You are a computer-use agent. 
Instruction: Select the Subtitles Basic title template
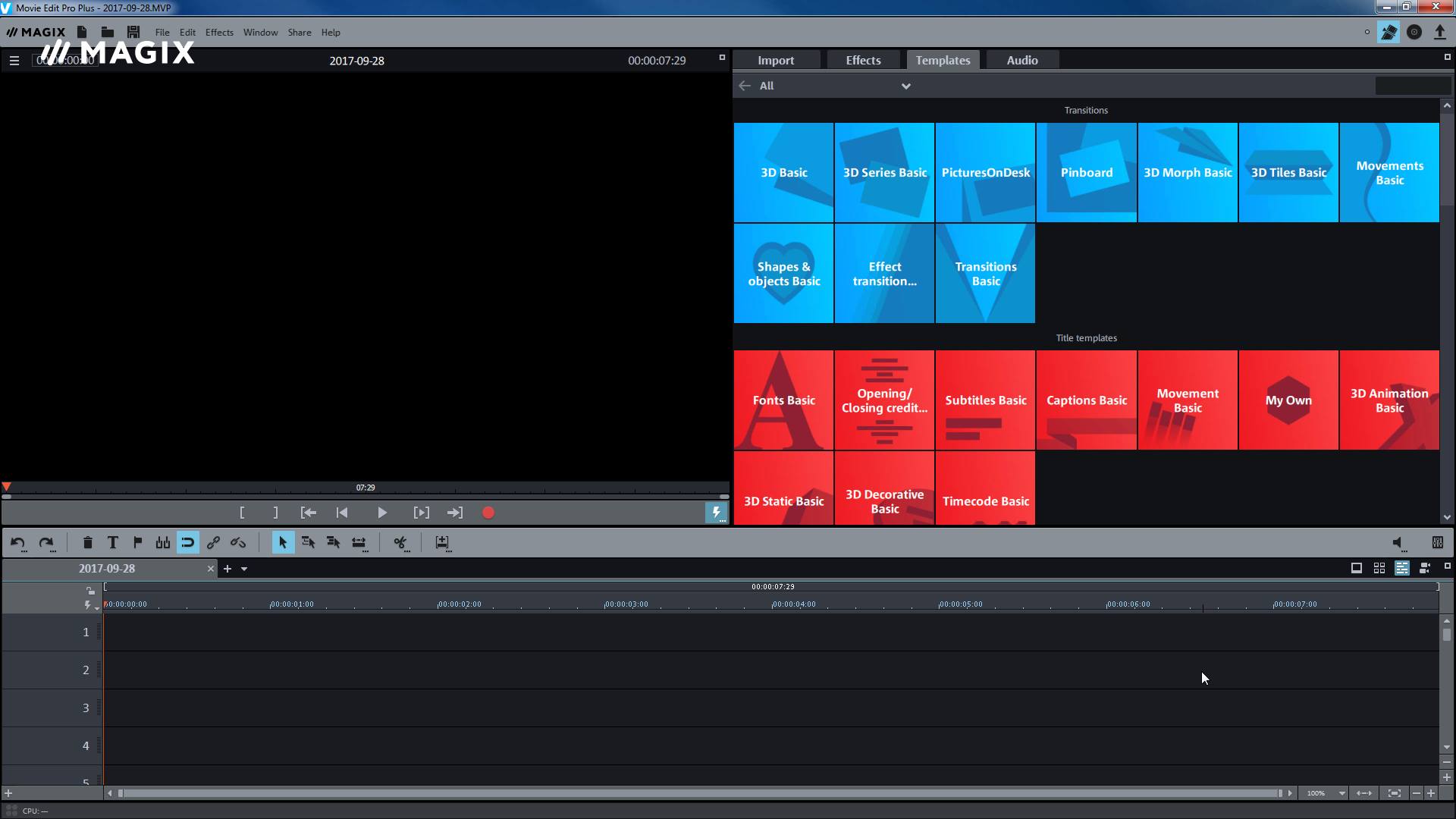tap(985, 400)
